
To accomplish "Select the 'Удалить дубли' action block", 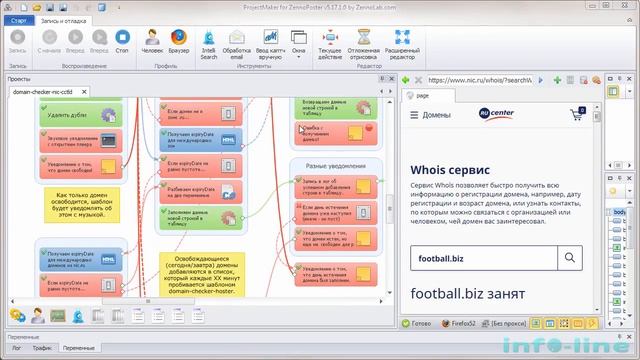I will click(x=81, y=115).
